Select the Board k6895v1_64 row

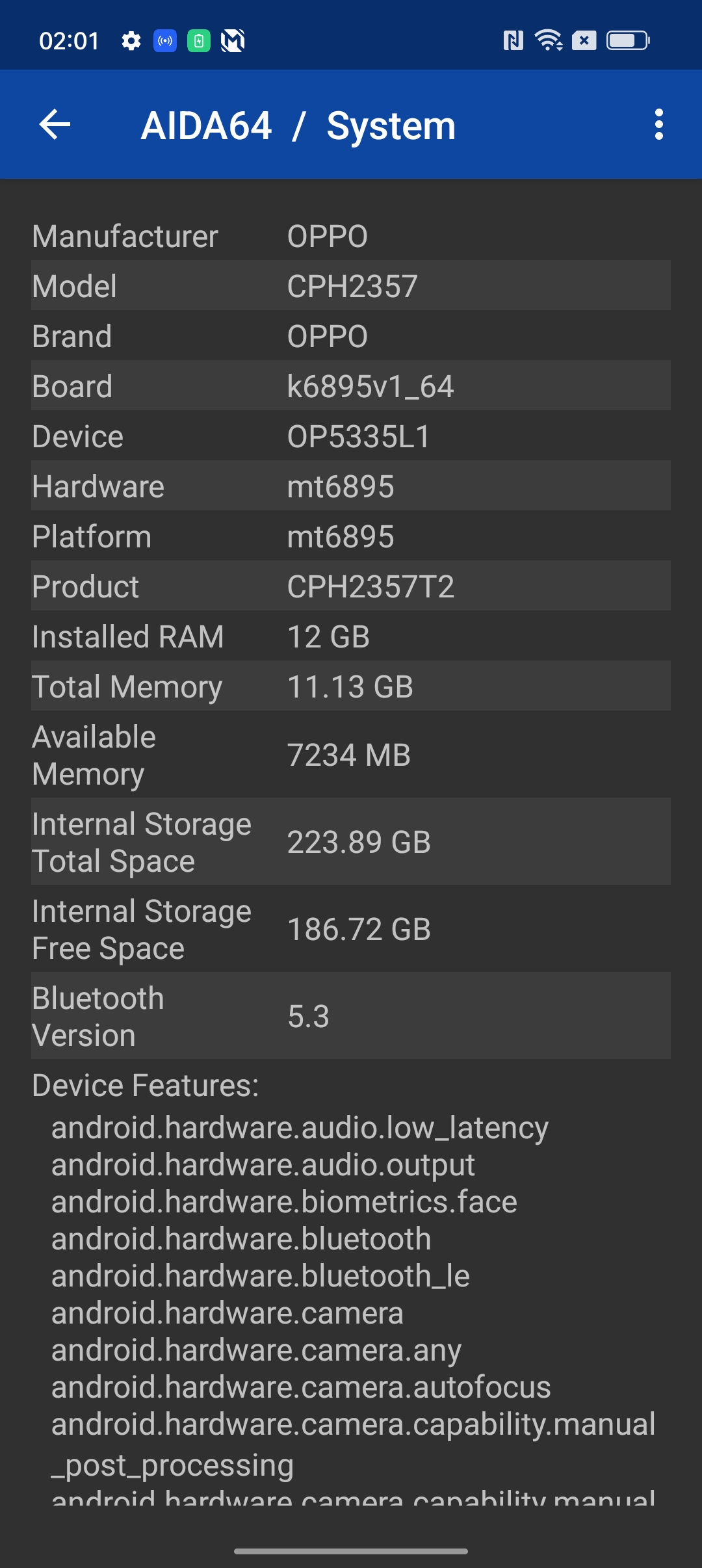(x=351, y=386)
